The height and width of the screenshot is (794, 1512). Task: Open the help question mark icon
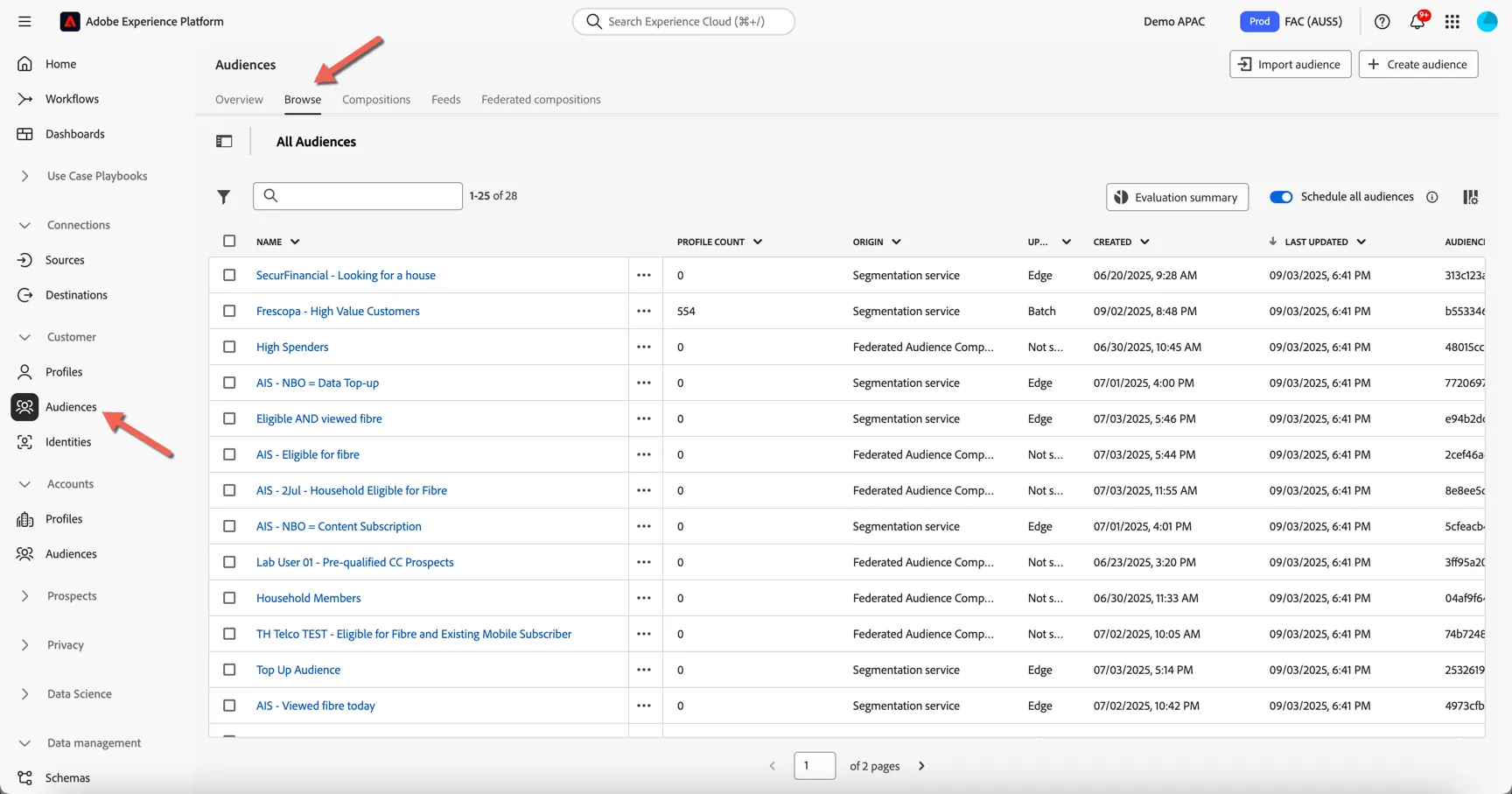point(1382,22)
